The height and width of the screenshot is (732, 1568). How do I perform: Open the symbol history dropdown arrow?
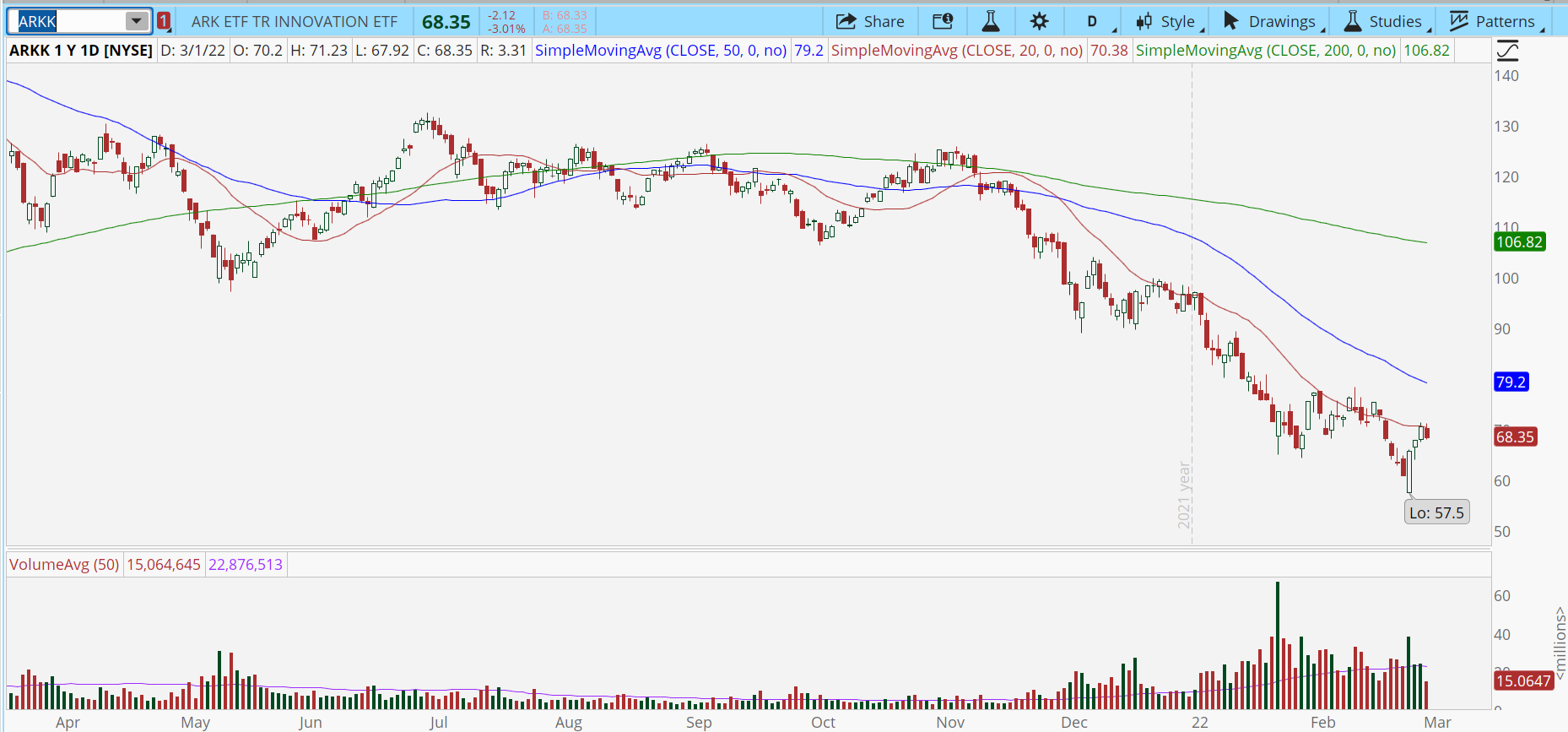tap(137, 21)
